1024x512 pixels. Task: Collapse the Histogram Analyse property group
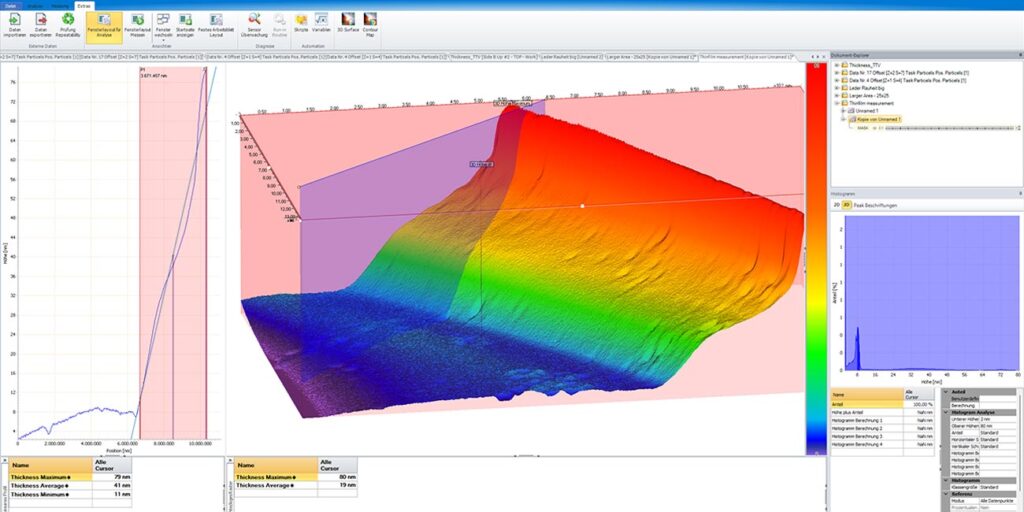click(946, 413)
